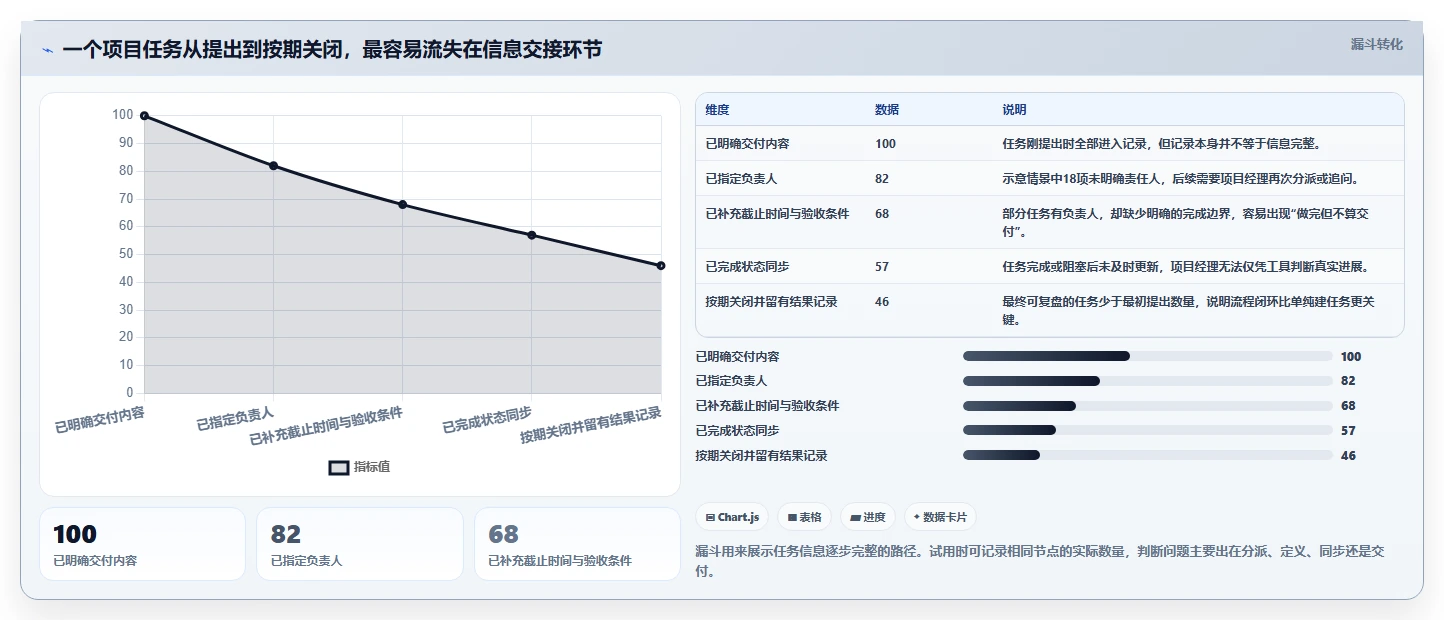The height and width of the screenshot is (620, 1444).
Task: Click the page title about 信息交接环节
Action: pos(332,50)
